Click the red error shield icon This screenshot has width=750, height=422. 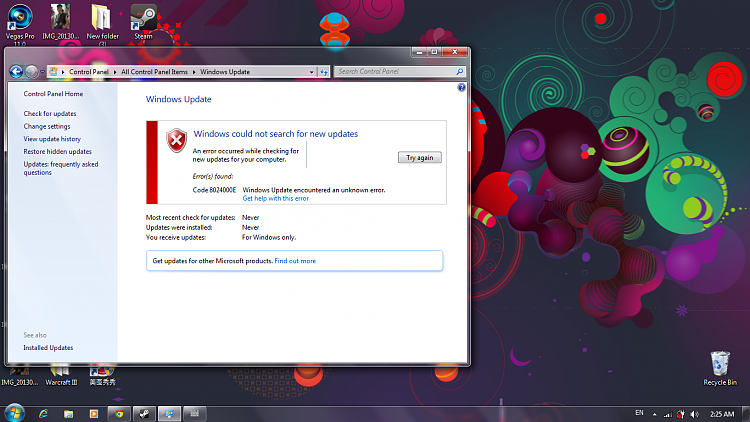point(176,141)
